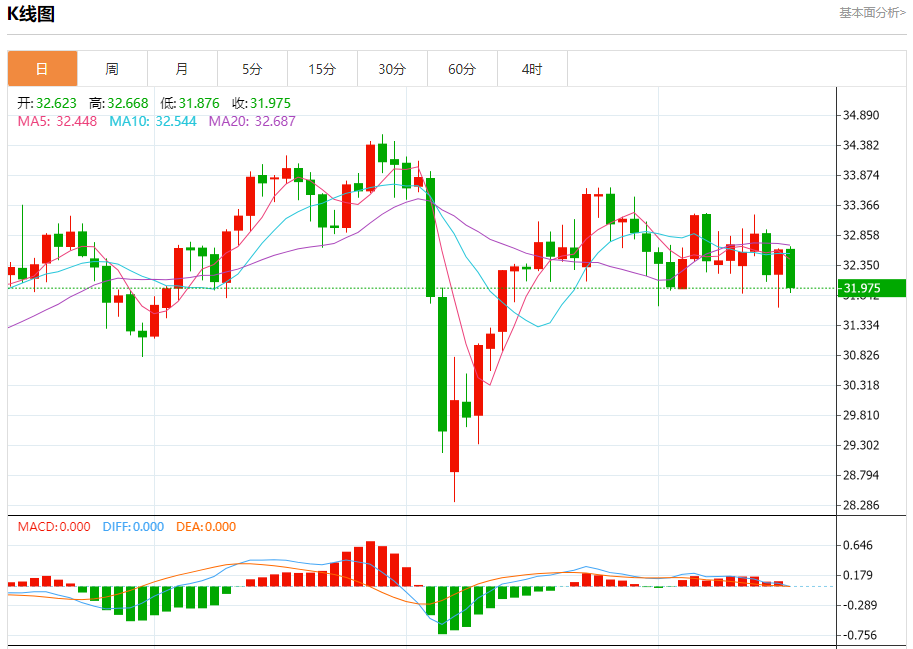The width and height of the screenshot is (913, 649).
Task: Click the green 31.975 current price tag
Action: tap(866, 289)
